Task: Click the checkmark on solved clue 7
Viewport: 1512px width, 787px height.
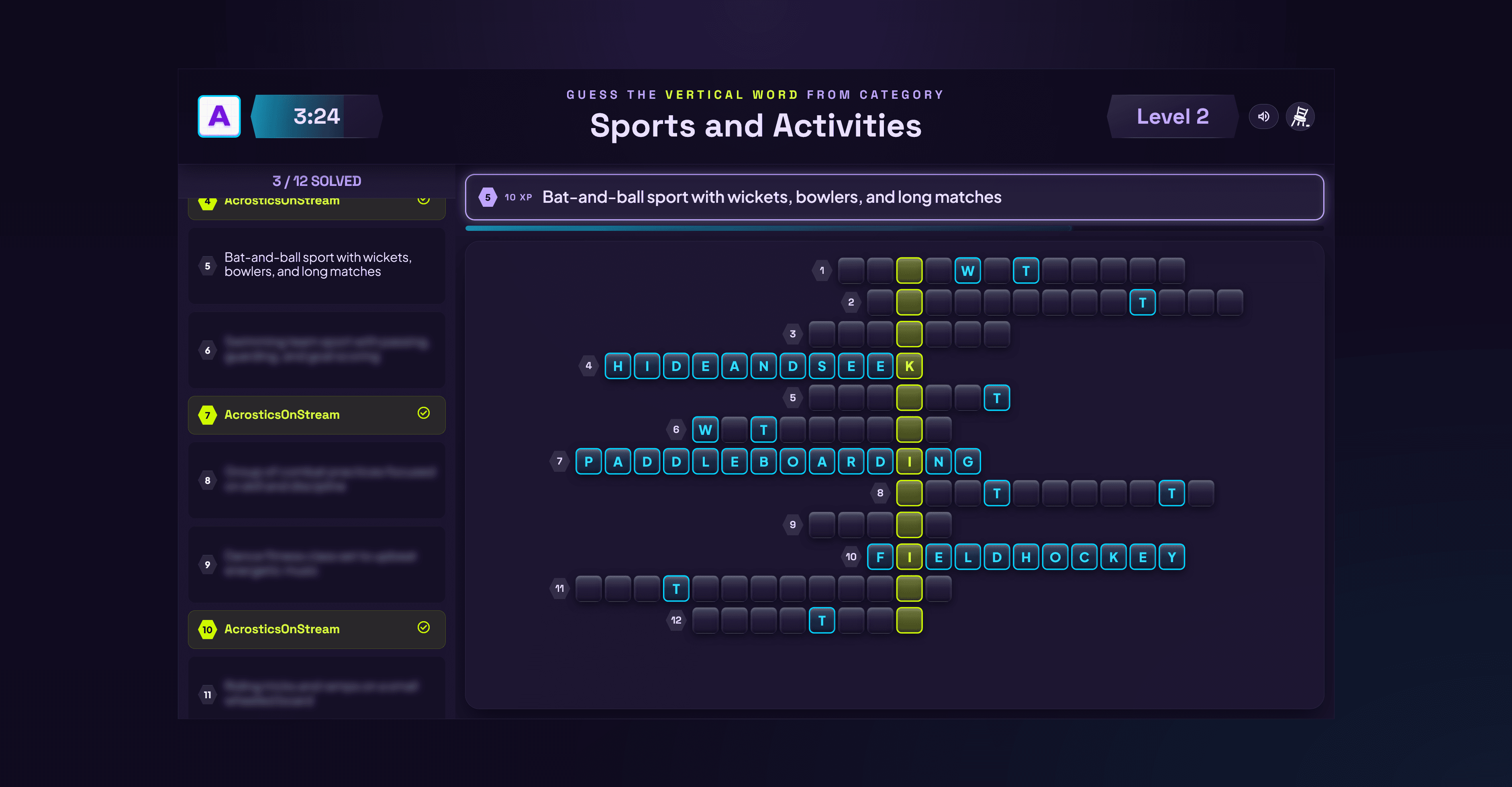Action: pos(423,413)
